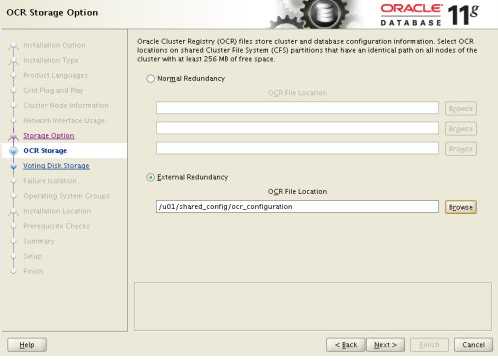Open the Storage Option step link
This screenshot has width=498, height=361.
point(49,136)
